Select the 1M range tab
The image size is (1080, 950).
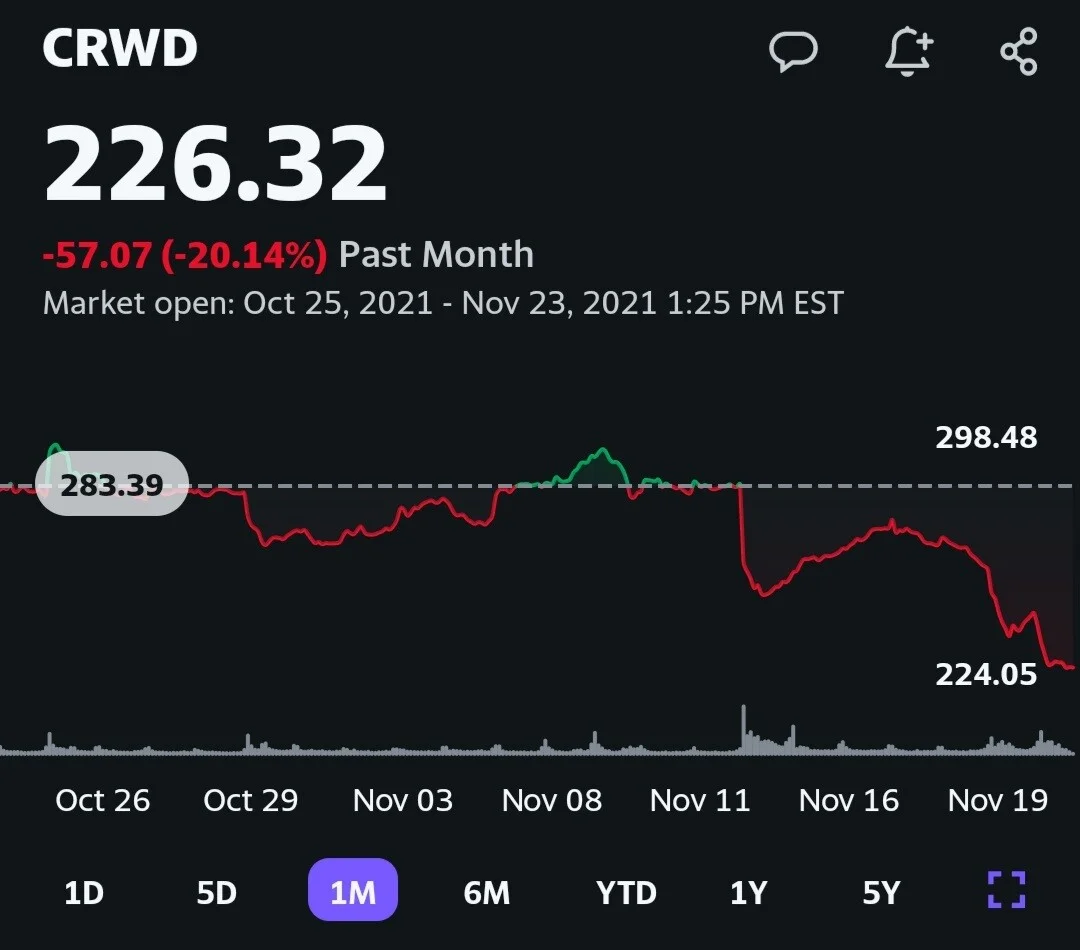[x=353, y=890]
